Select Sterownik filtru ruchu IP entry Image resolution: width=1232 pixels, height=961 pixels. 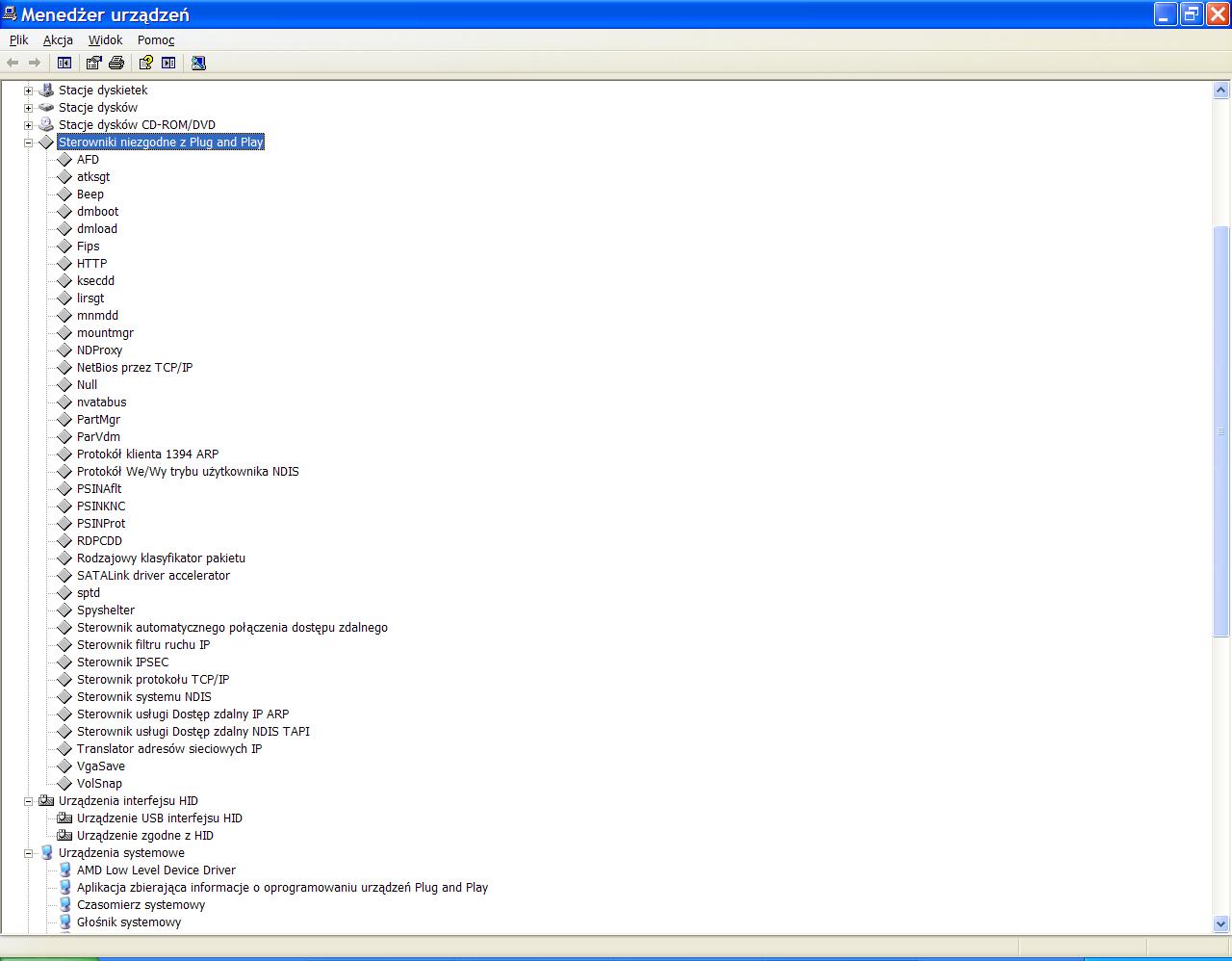coord(143,645)
